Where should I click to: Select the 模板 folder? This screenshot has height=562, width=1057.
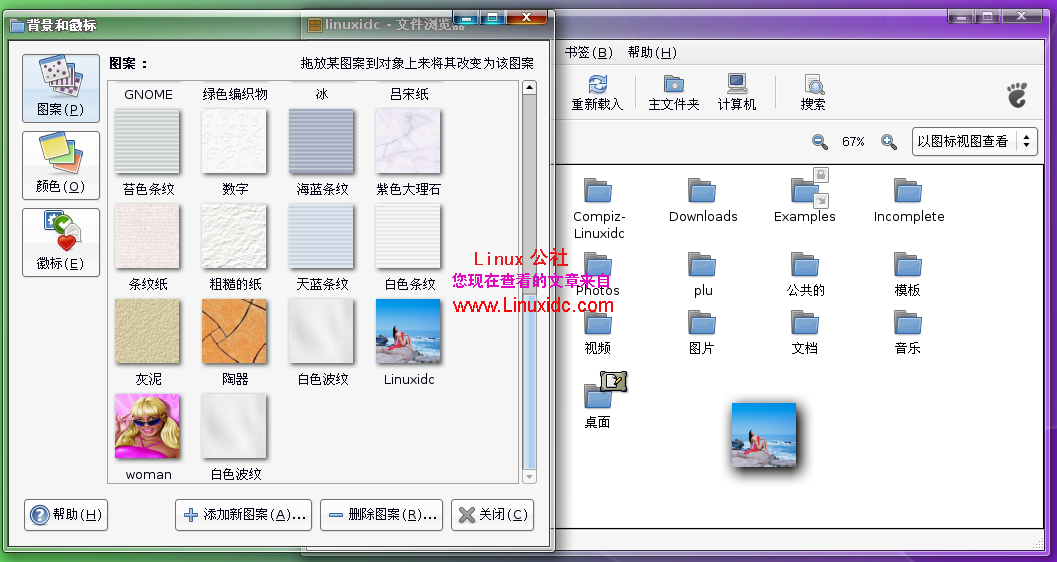908,265
